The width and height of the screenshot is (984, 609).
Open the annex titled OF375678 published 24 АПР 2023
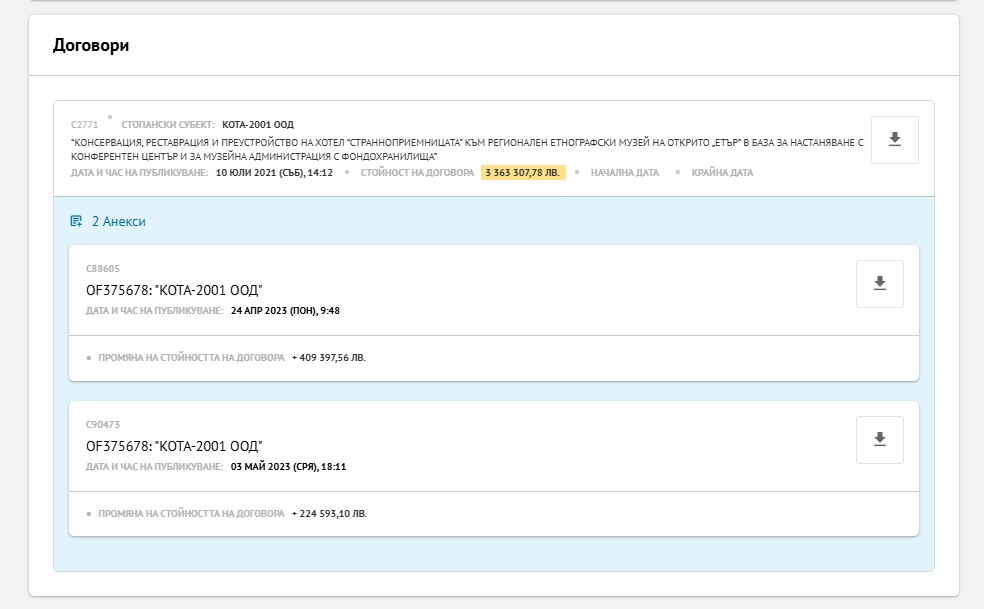click(x=174, y=290)
